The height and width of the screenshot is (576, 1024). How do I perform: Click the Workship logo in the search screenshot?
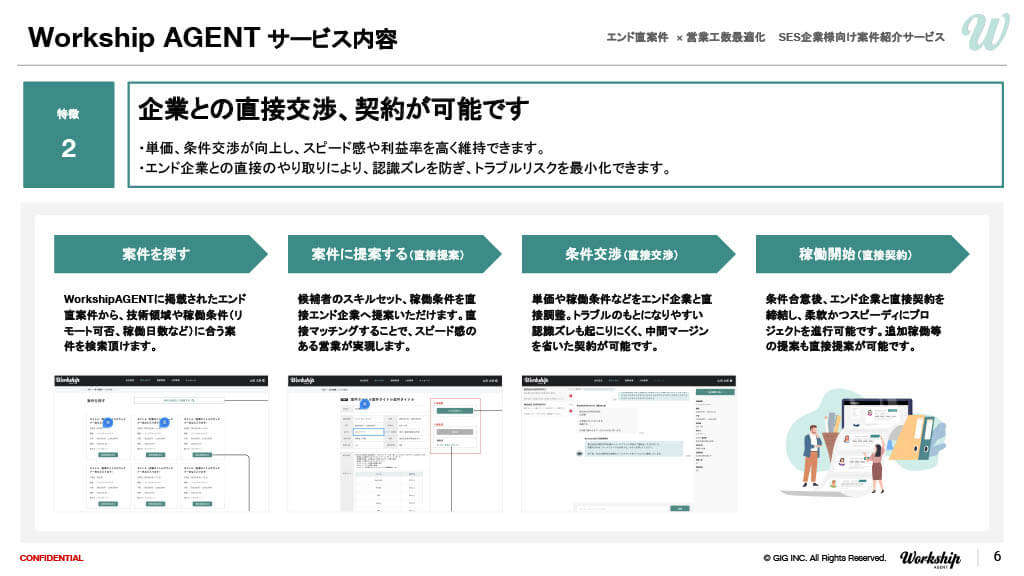(67, 380)
